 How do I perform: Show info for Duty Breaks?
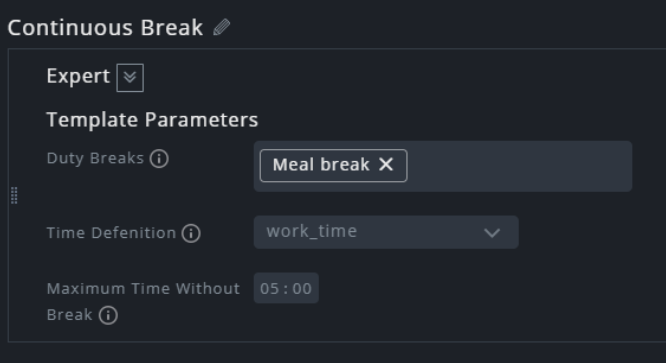[x=159, y=159]
